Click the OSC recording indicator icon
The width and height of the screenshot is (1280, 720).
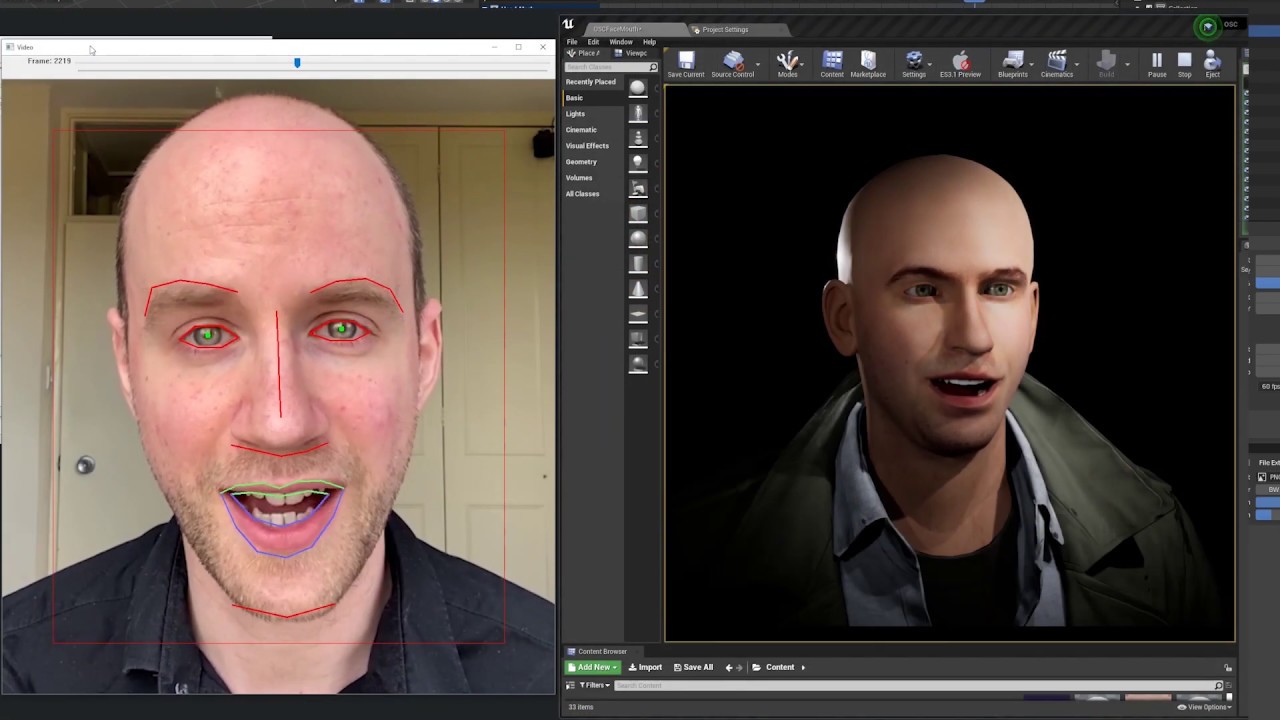tap(1208, 27)
